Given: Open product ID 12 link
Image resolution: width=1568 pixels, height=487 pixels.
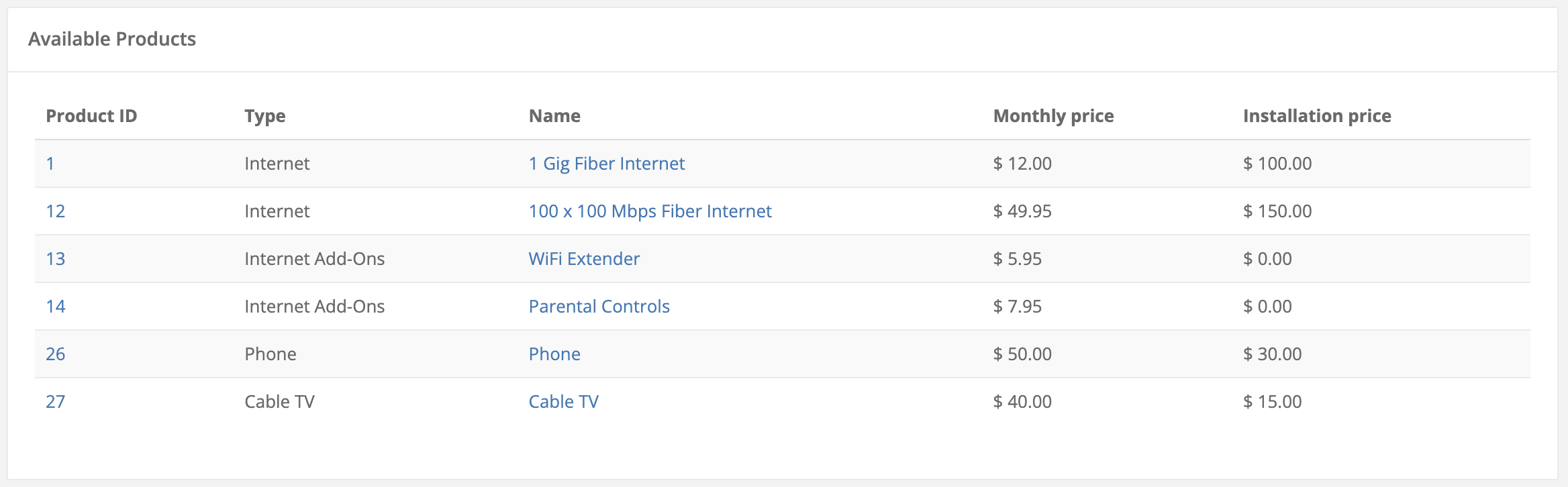Looking at the screenshot, I should click(55, 211).
